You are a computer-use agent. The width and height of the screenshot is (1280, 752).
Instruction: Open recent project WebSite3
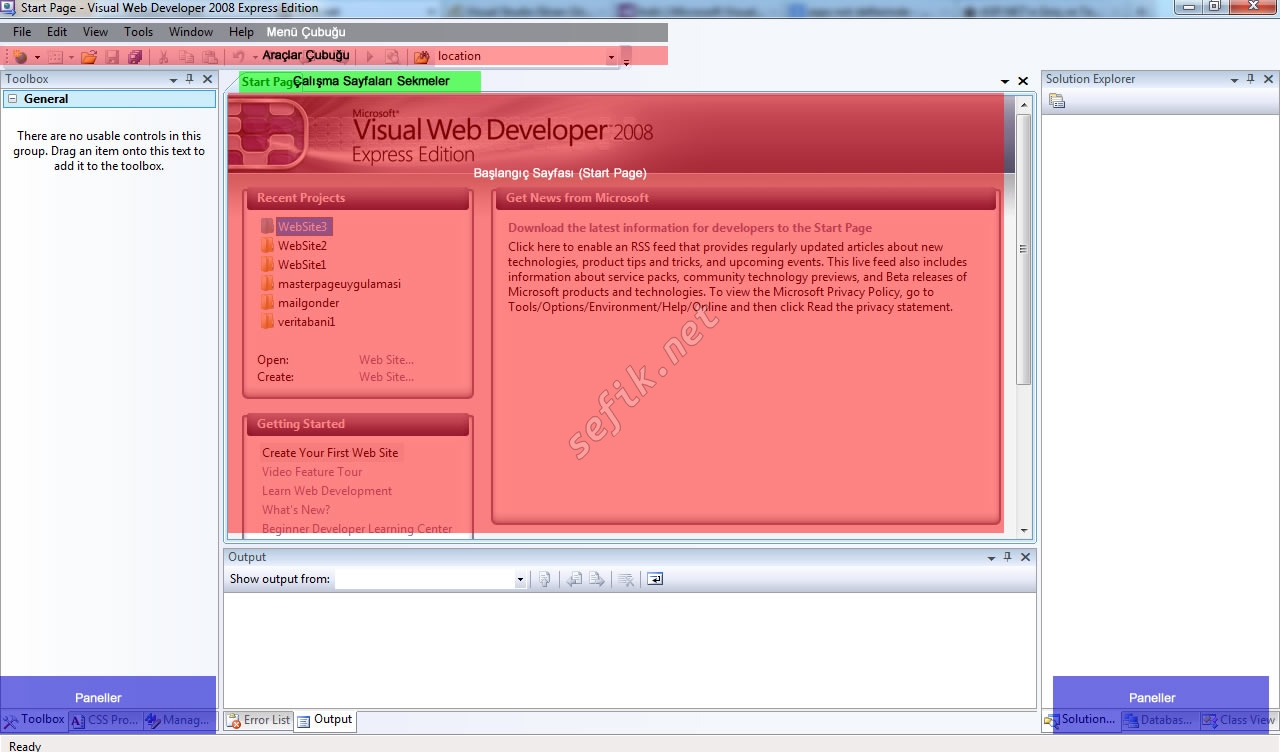302,227
